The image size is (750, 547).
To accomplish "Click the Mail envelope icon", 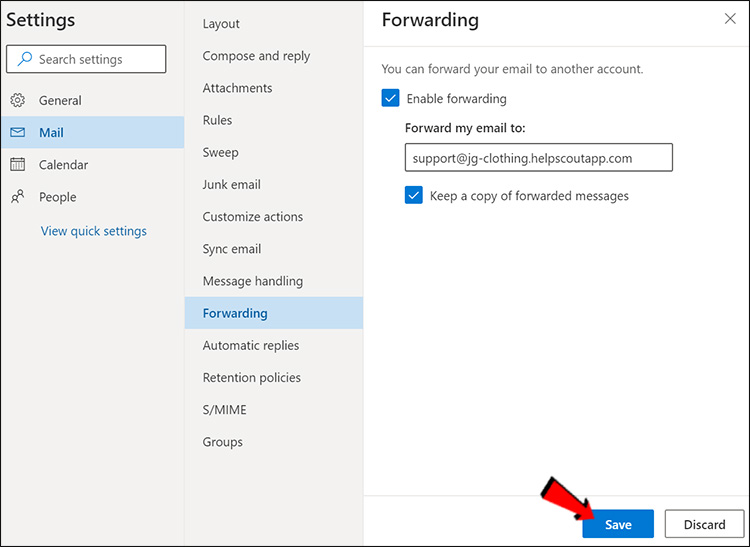I will [x=18, y=133].
